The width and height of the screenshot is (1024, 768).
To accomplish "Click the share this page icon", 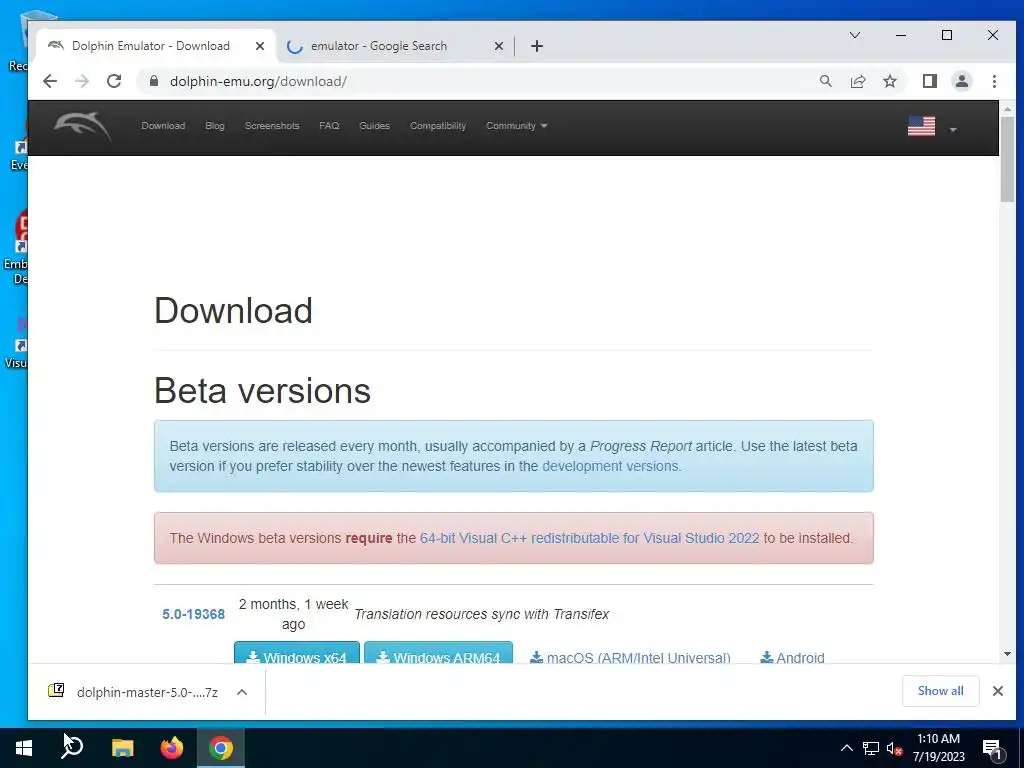I will pos(857,81).
